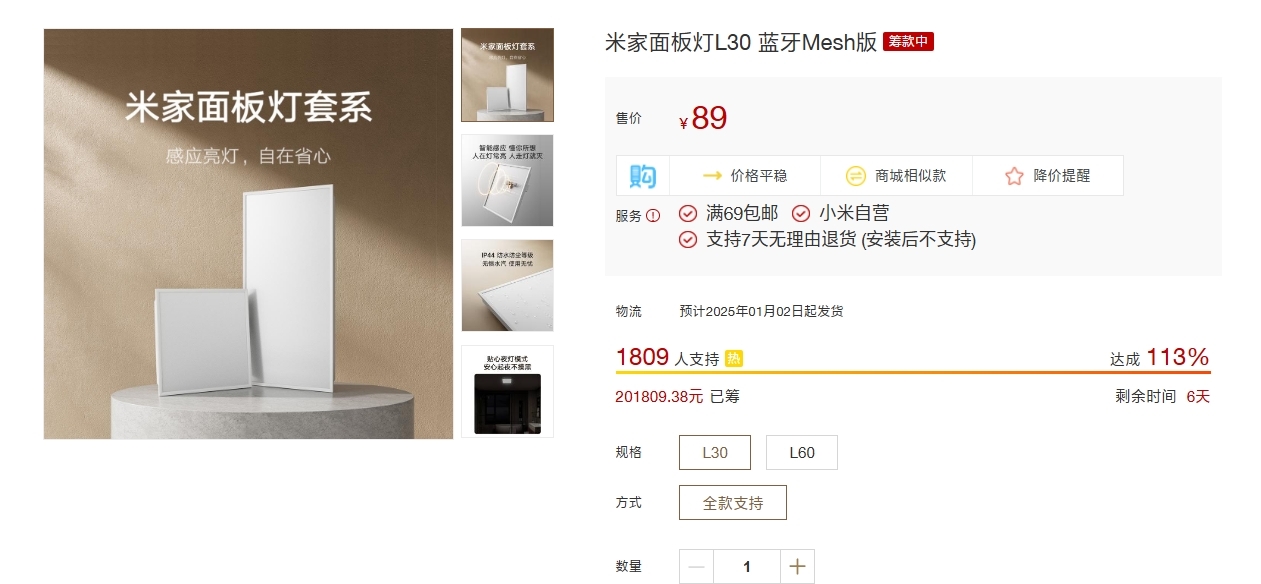Screen dimensions: 1261x584
Task: Click the checkmark icon beside 小米自营
Action: 801,213
